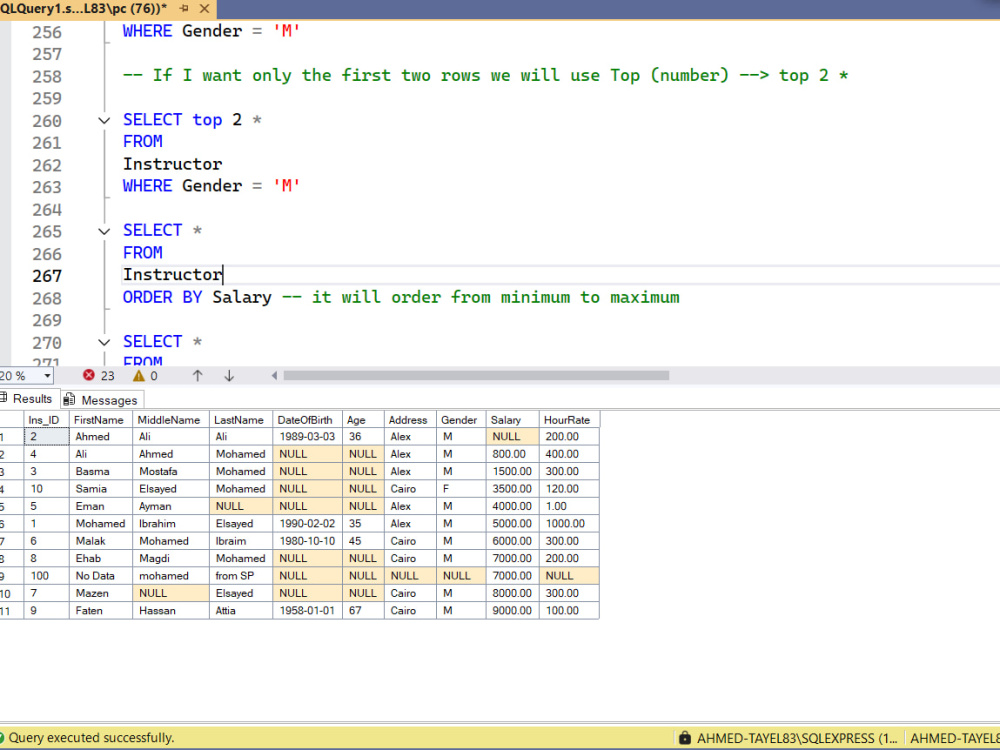Select the No Data first name cell
This screenshot has width=1000, height=750.
101,576
